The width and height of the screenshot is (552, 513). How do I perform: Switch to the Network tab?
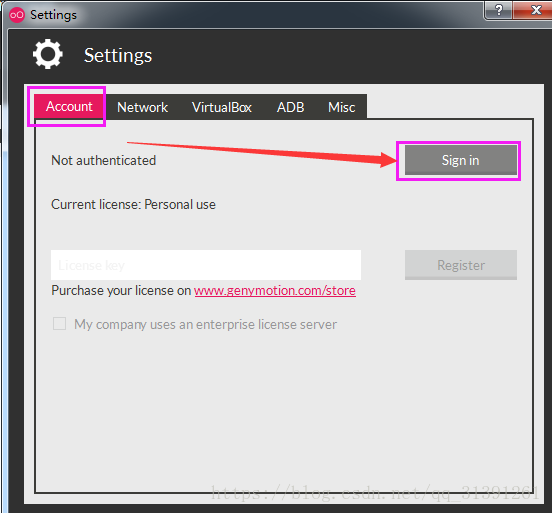coord(142,107)
